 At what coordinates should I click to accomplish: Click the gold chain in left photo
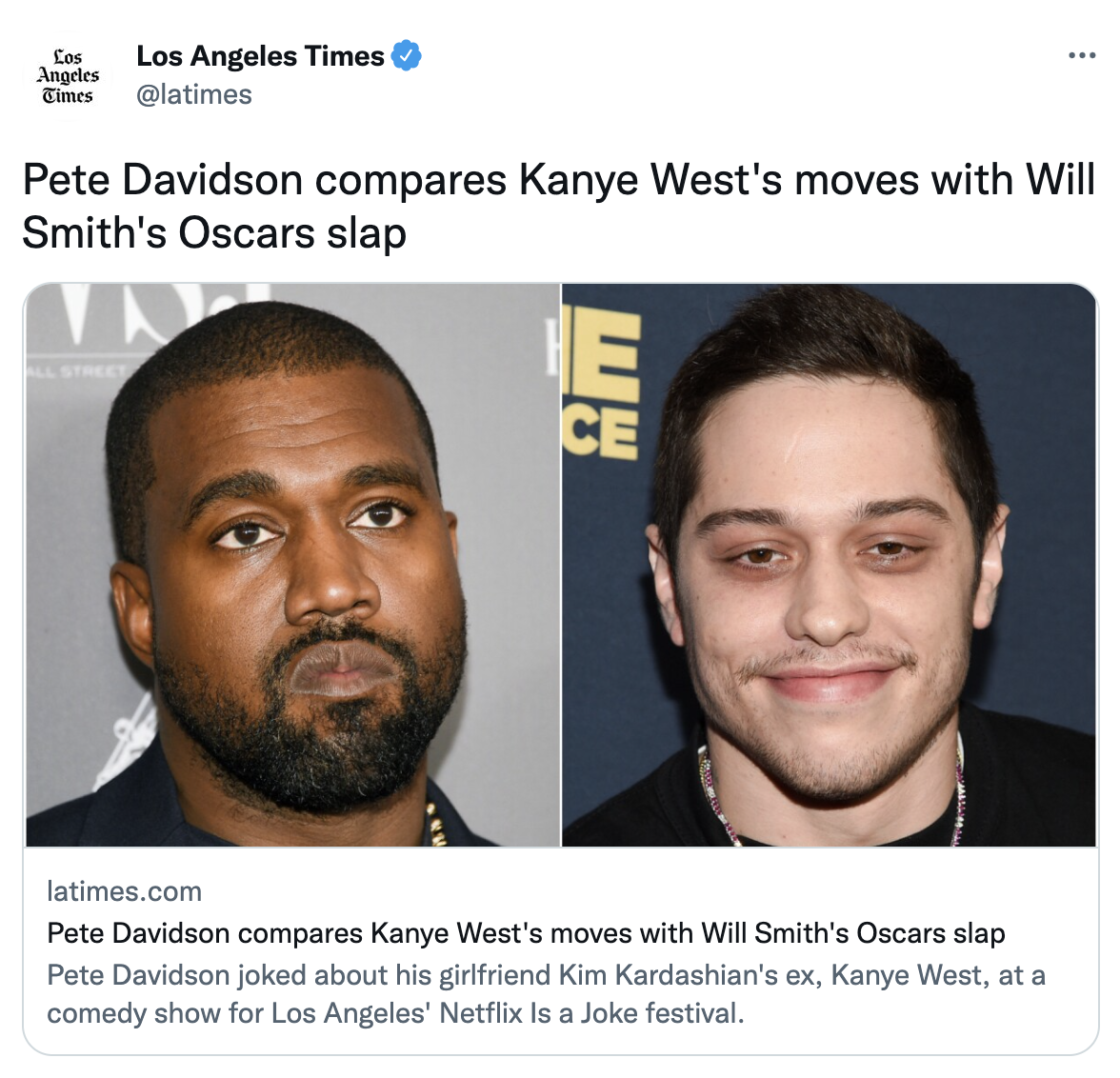[436, 824]
